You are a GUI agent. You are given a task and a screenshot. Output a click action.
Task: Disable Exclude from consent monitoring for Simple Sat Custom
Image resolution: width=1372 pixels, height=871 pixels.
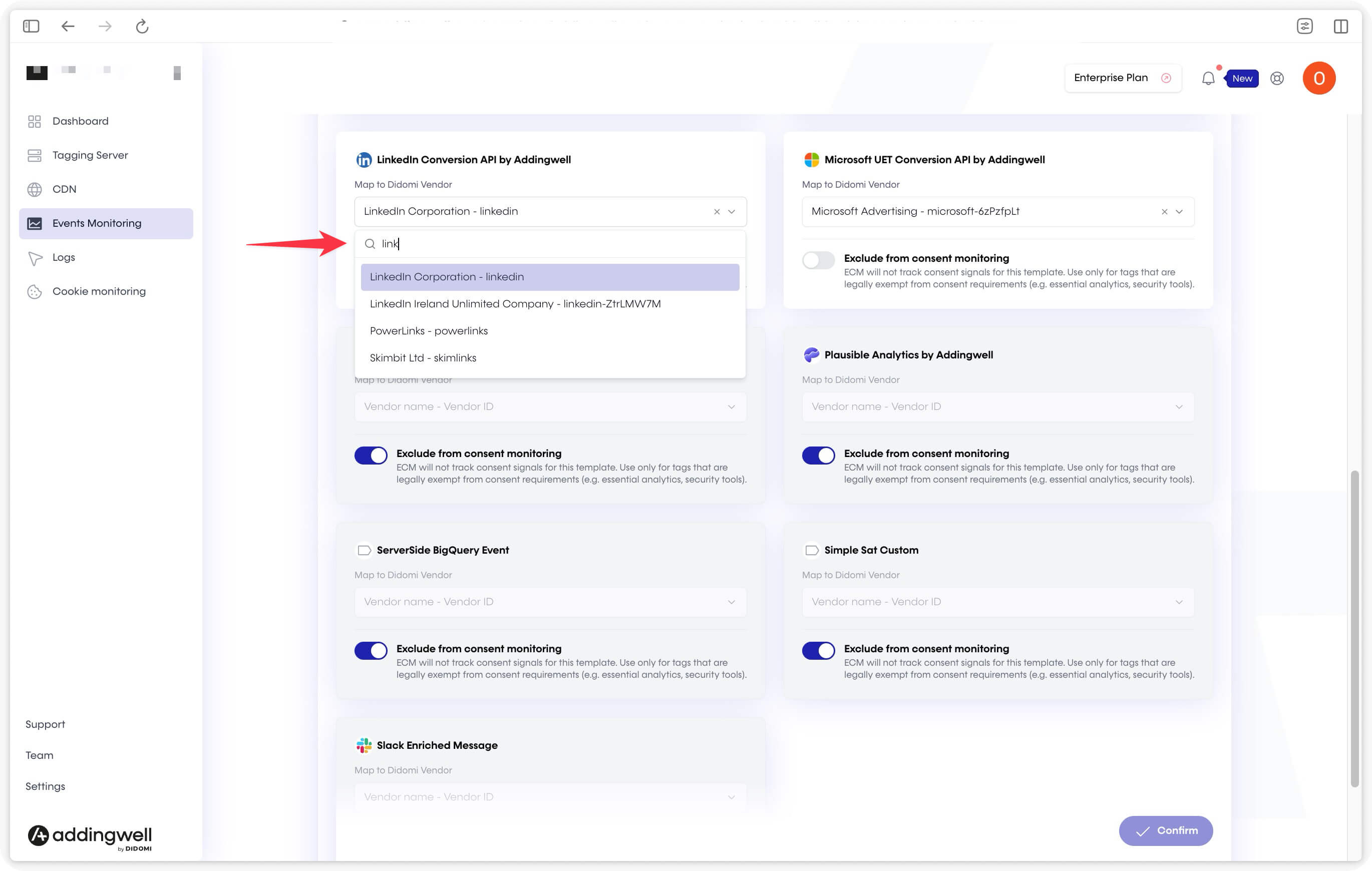[818, 651]
